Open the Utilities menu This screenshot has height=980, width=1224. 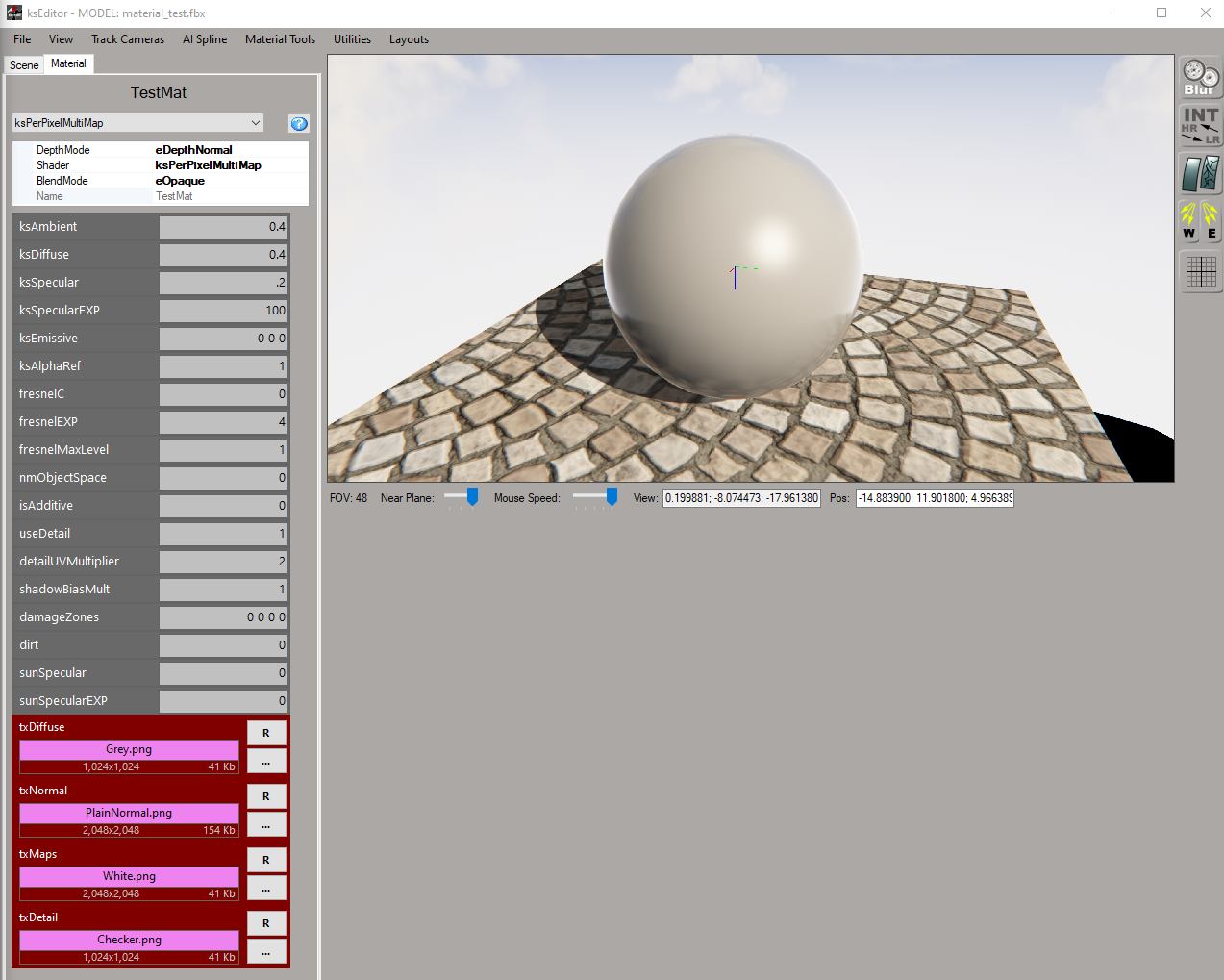[x=352, y=39]
